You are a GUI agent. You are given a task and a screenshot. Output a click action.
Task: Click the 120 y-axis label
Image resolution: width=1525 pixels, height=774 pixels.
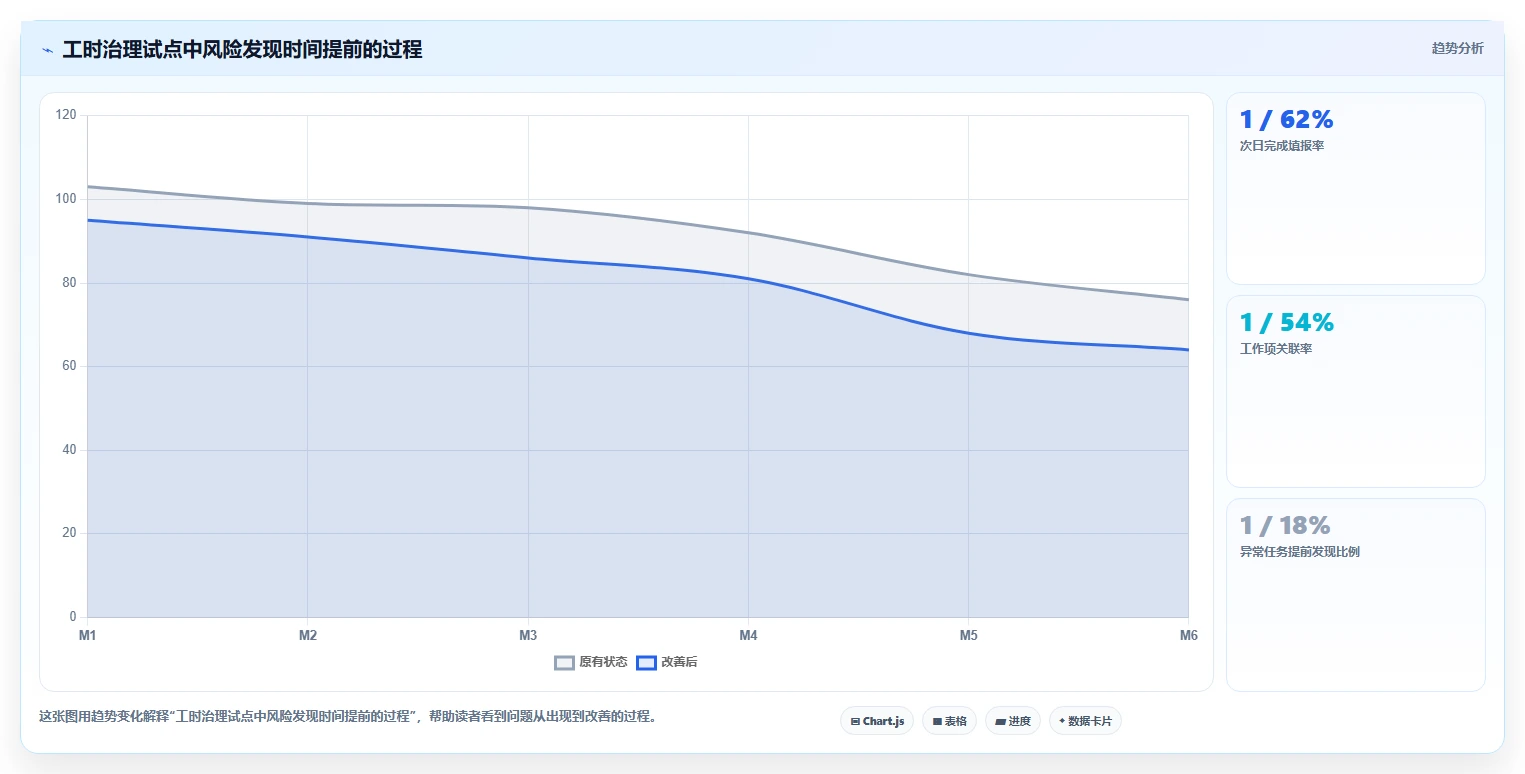click(x=66, y=115)
